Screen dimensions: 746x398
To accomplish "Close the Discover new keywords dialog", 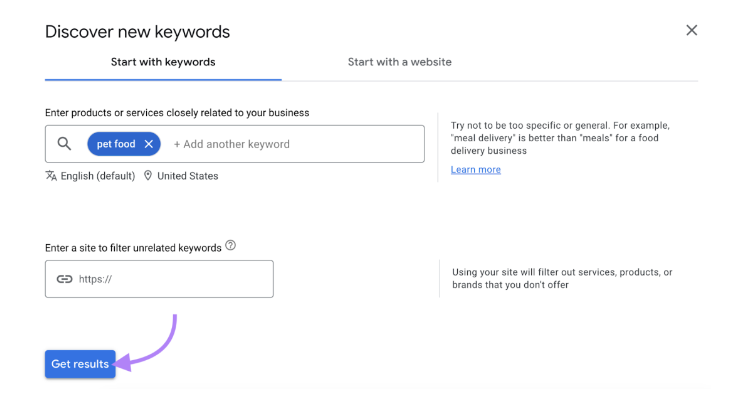I will [691, 30].
